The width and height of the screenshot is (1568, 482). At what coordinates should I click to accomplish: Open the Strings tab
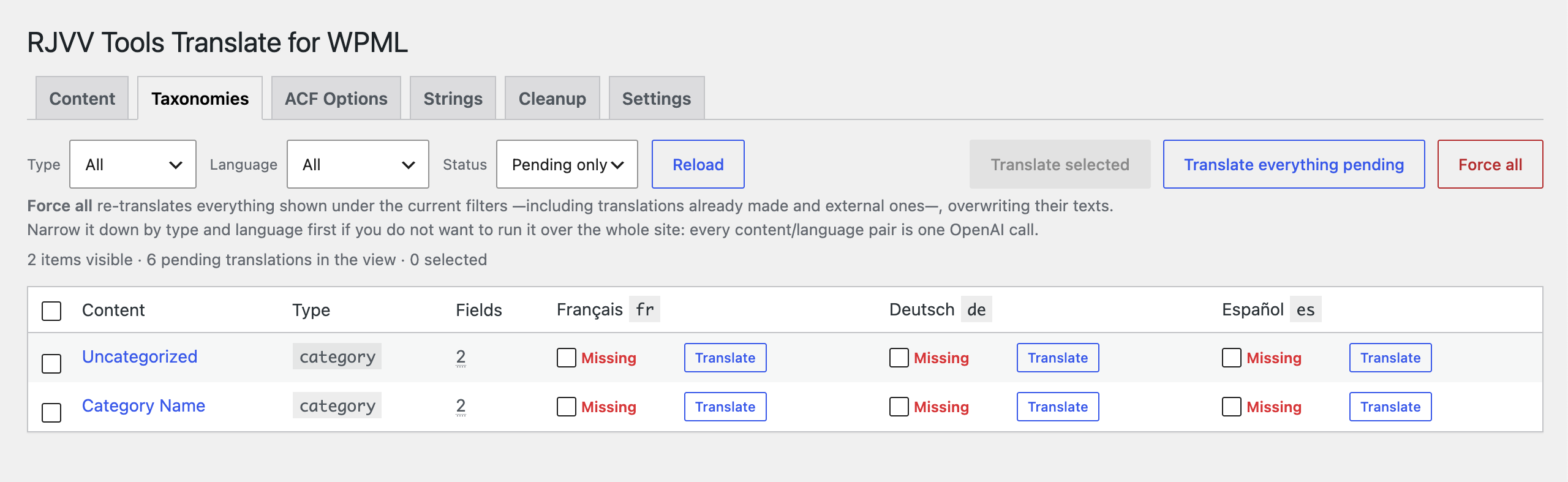point(453,98)
